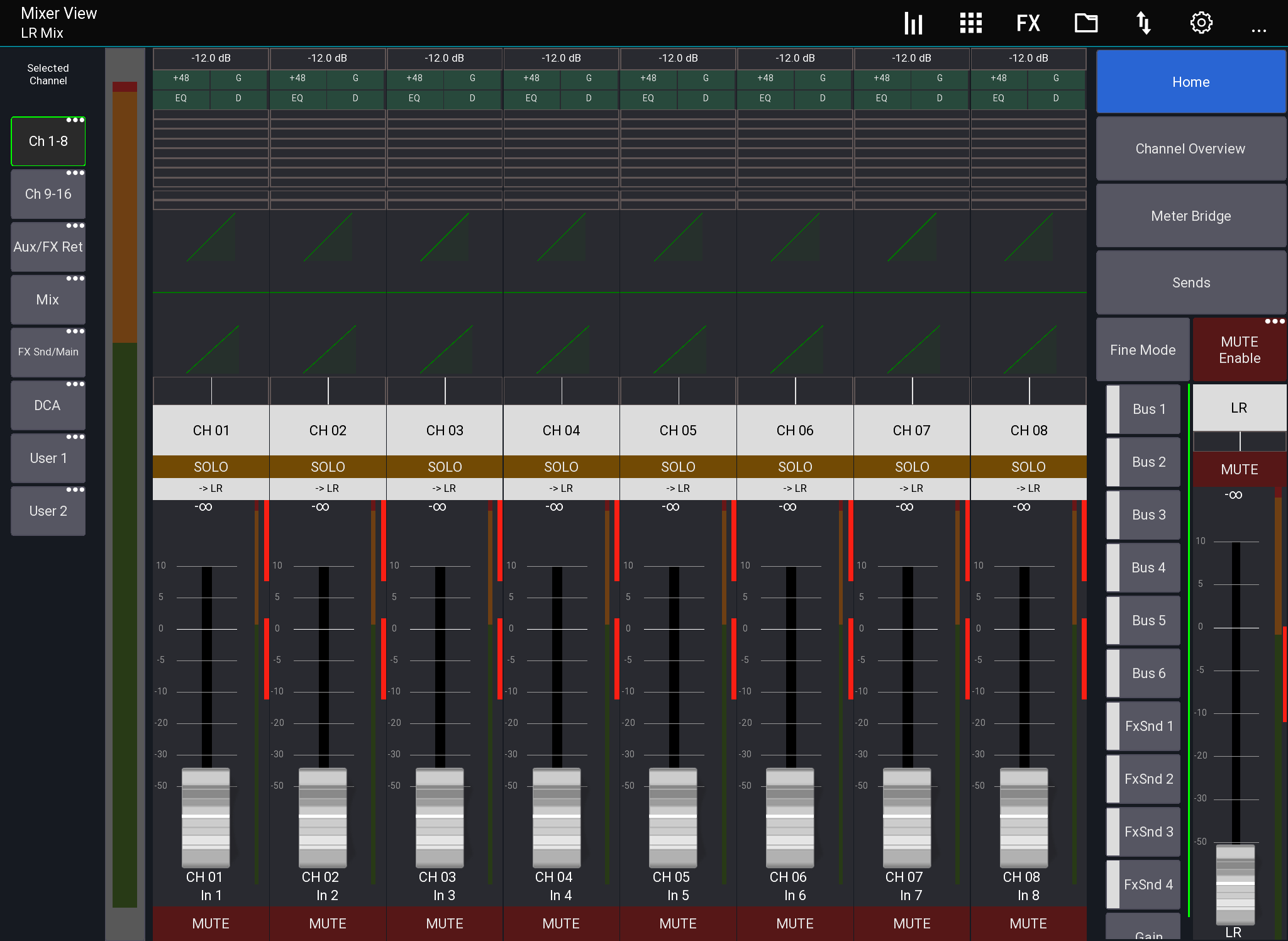Open the setup settings gear
1288x941 pixels.
tap(1201, 22)
